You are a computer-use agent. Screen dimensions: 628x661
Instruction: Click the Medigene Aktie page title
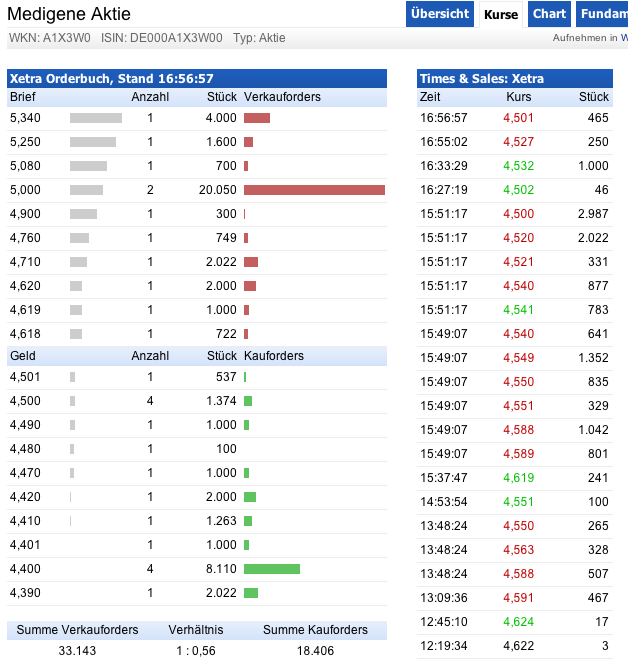[x=69, y=14]
